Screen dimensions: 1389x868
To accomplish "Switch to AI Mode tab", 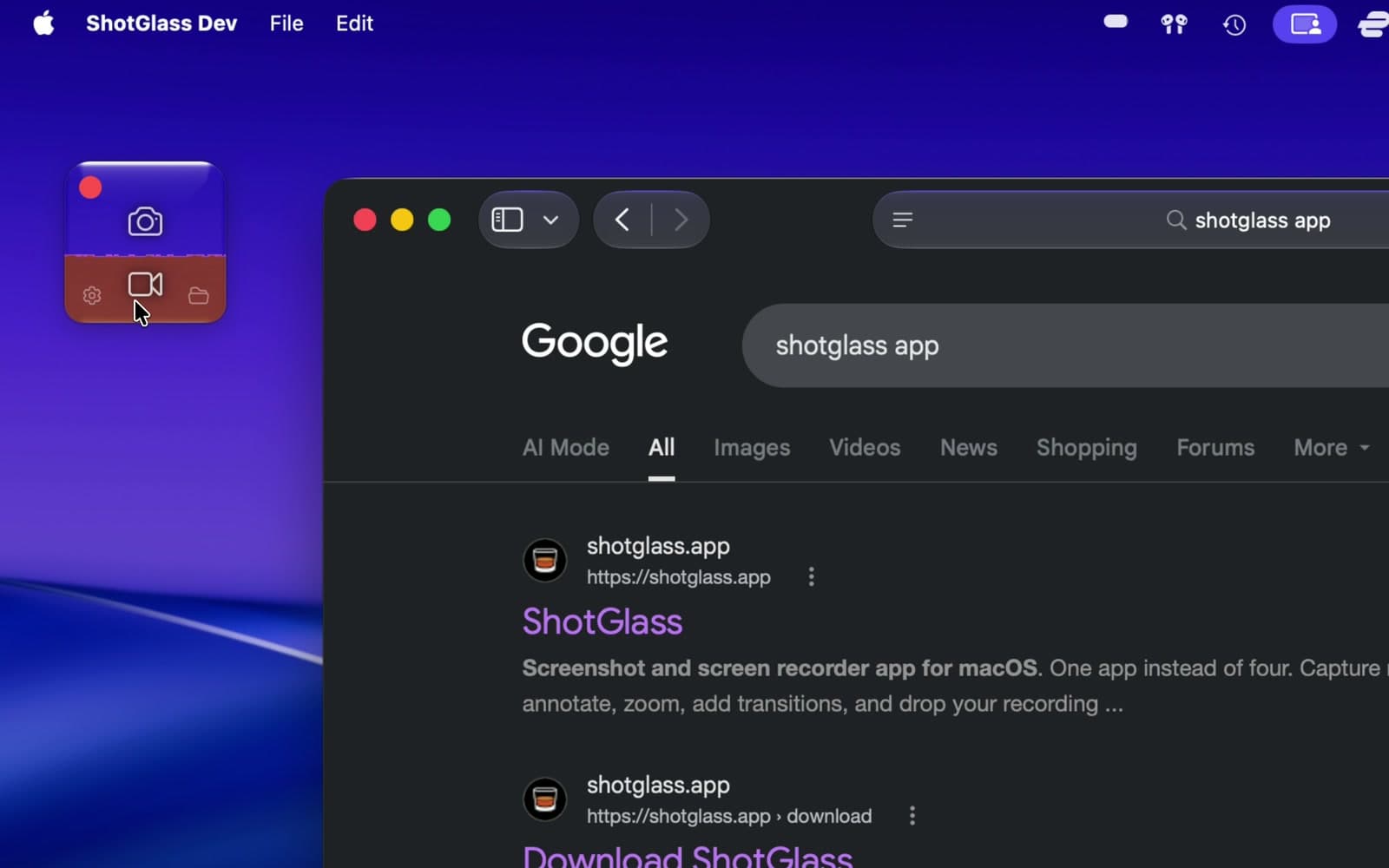I will coord(566,447).
